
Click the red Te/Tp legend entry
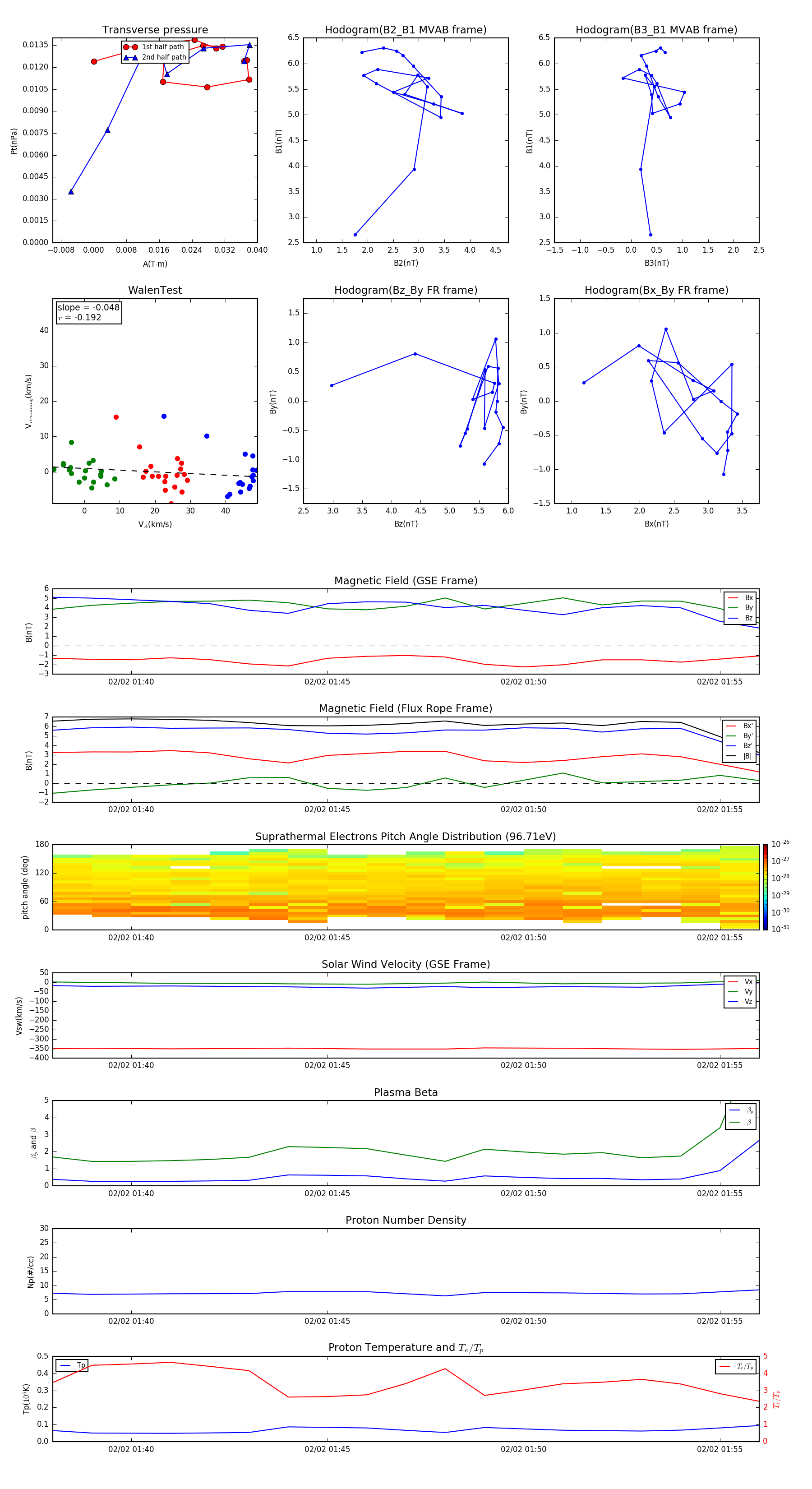[x=736, y=1366]
